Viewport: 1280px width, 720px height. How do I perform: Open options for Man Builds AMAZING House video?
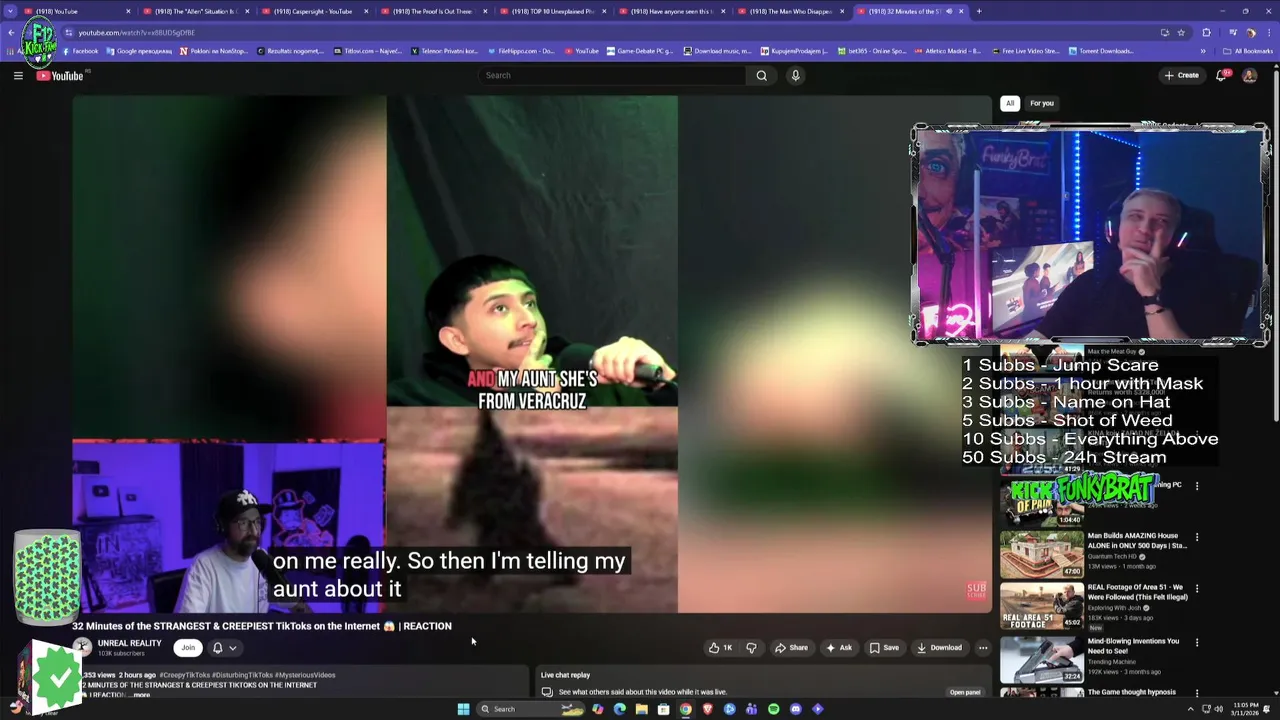(x=1197, y=537)
